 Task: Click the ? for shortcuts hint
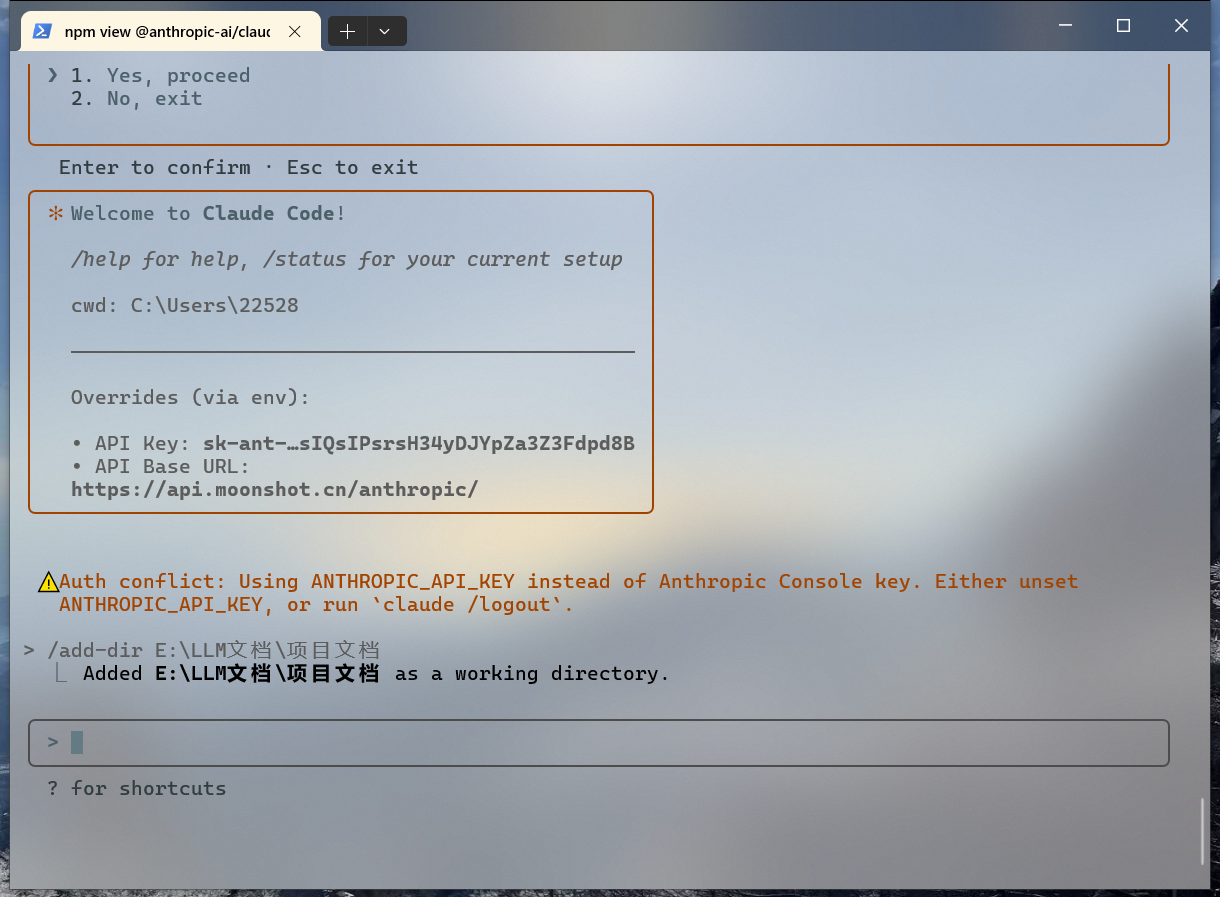[x=137, y=788]
